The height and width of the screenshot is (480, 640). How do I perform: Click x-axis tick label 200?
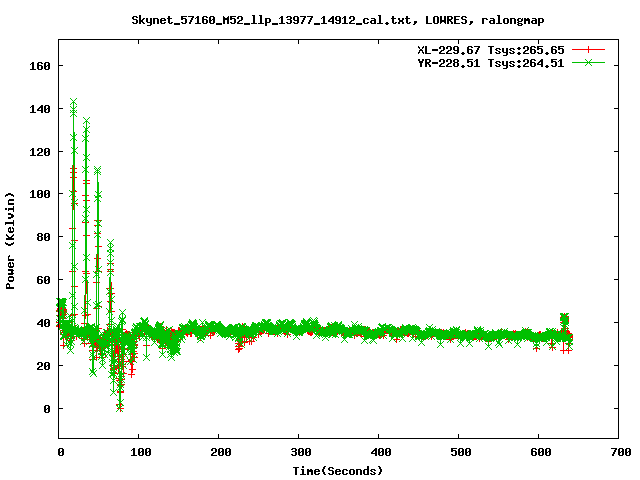point(221,452)
